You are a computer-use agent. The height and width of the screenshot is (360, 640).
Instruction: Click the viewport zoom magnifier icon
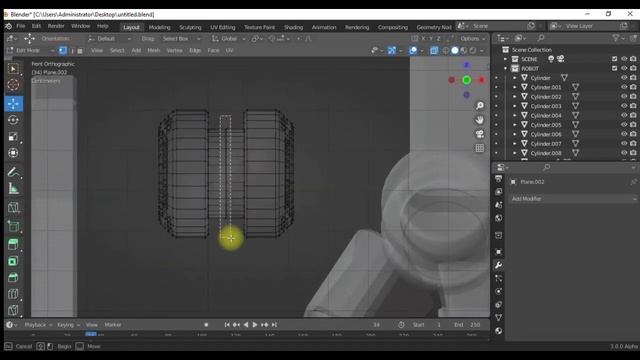pos(480,106)
